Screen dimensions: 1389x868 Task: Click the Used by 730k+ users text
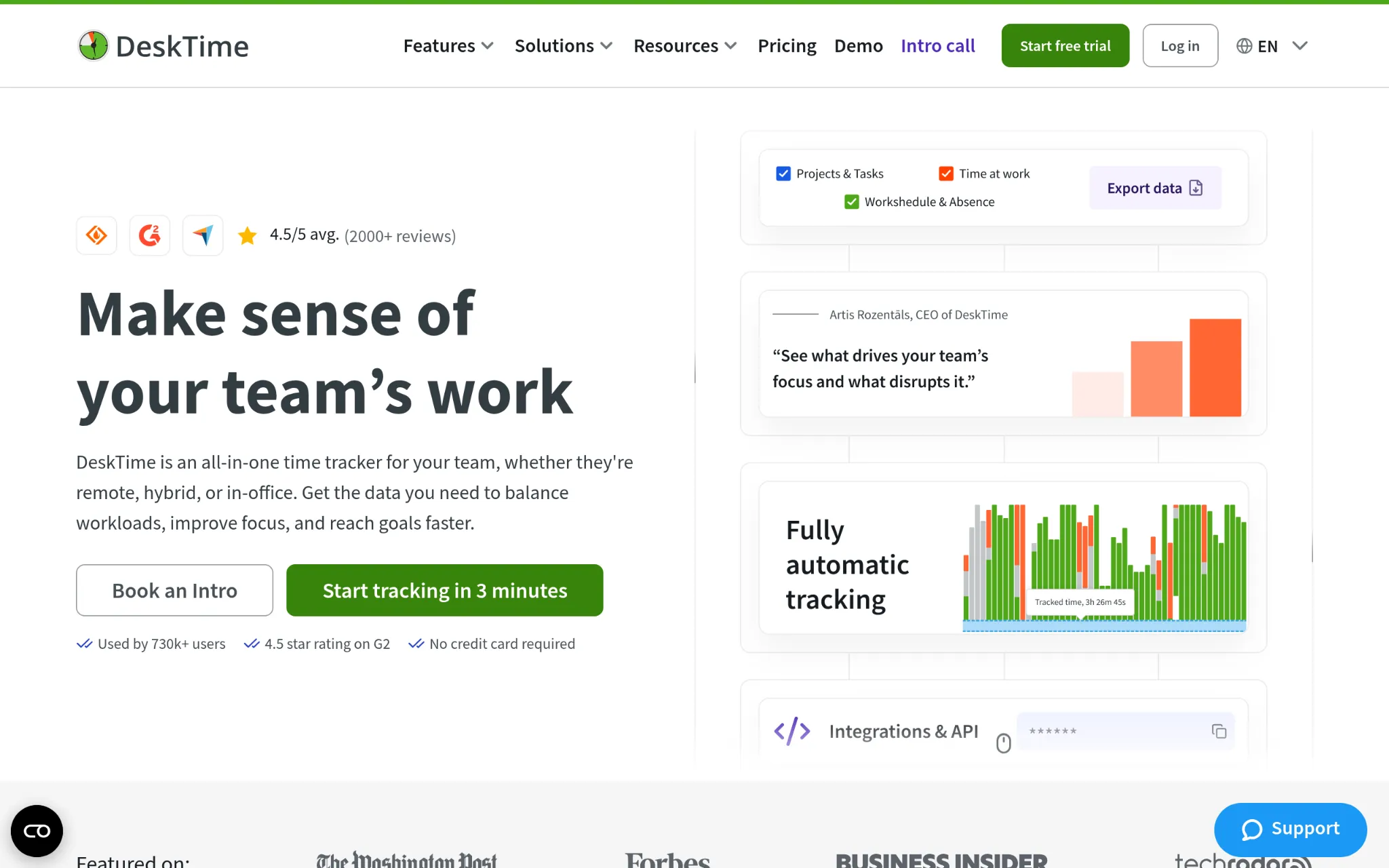[x=161, y=644]
